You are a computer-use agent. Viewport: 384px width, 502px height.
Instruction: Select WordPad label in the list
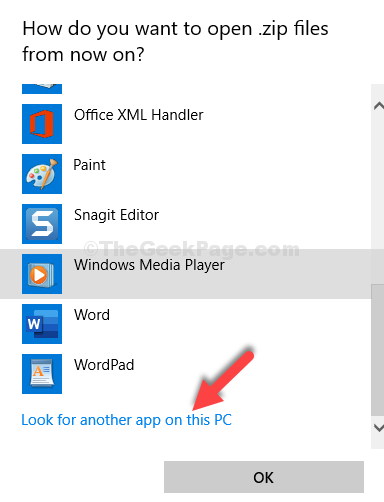pyautogui.click(x=104, y=365)
